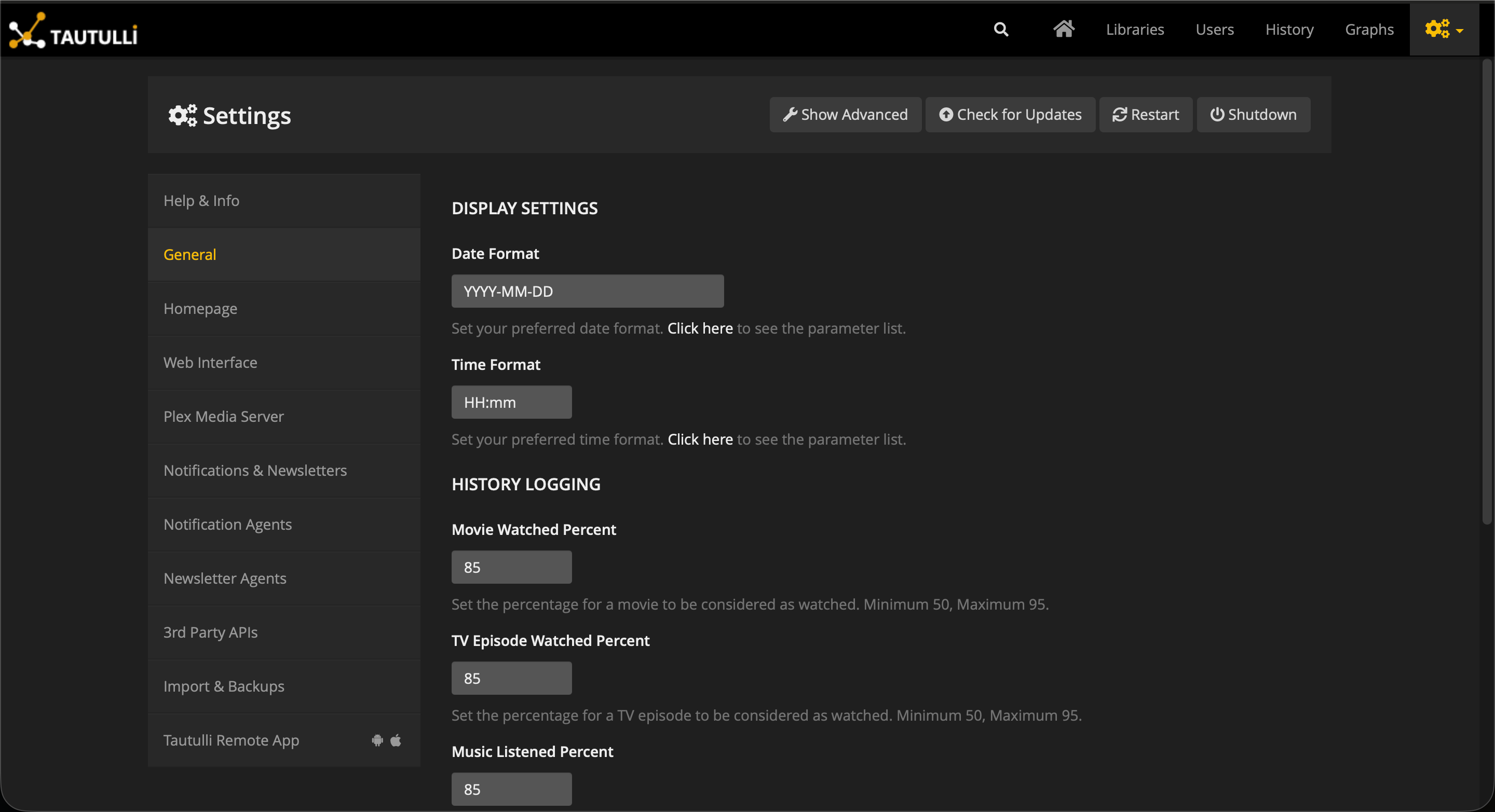Screen dimensions: 1495x812
Task: Select Notification Agents tab
Action: [284, 525]
